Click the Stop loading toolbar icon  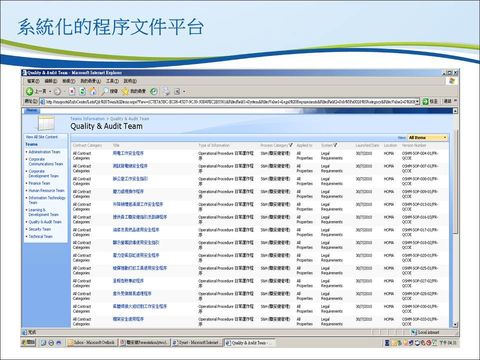(x=72, y=91)
